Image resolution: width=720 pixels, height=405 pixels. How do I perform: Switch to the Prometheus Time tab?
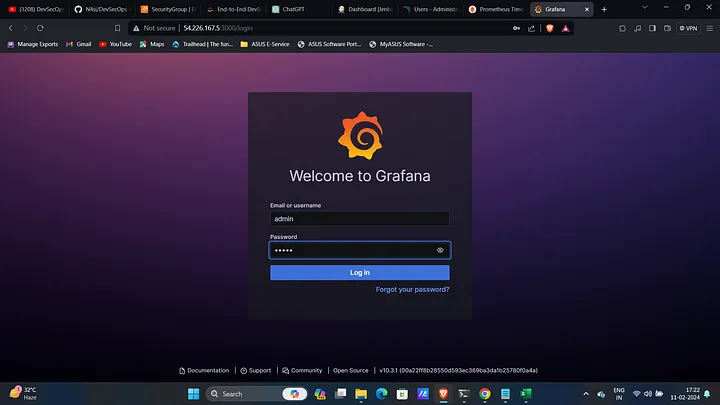[x=496, y=9]
